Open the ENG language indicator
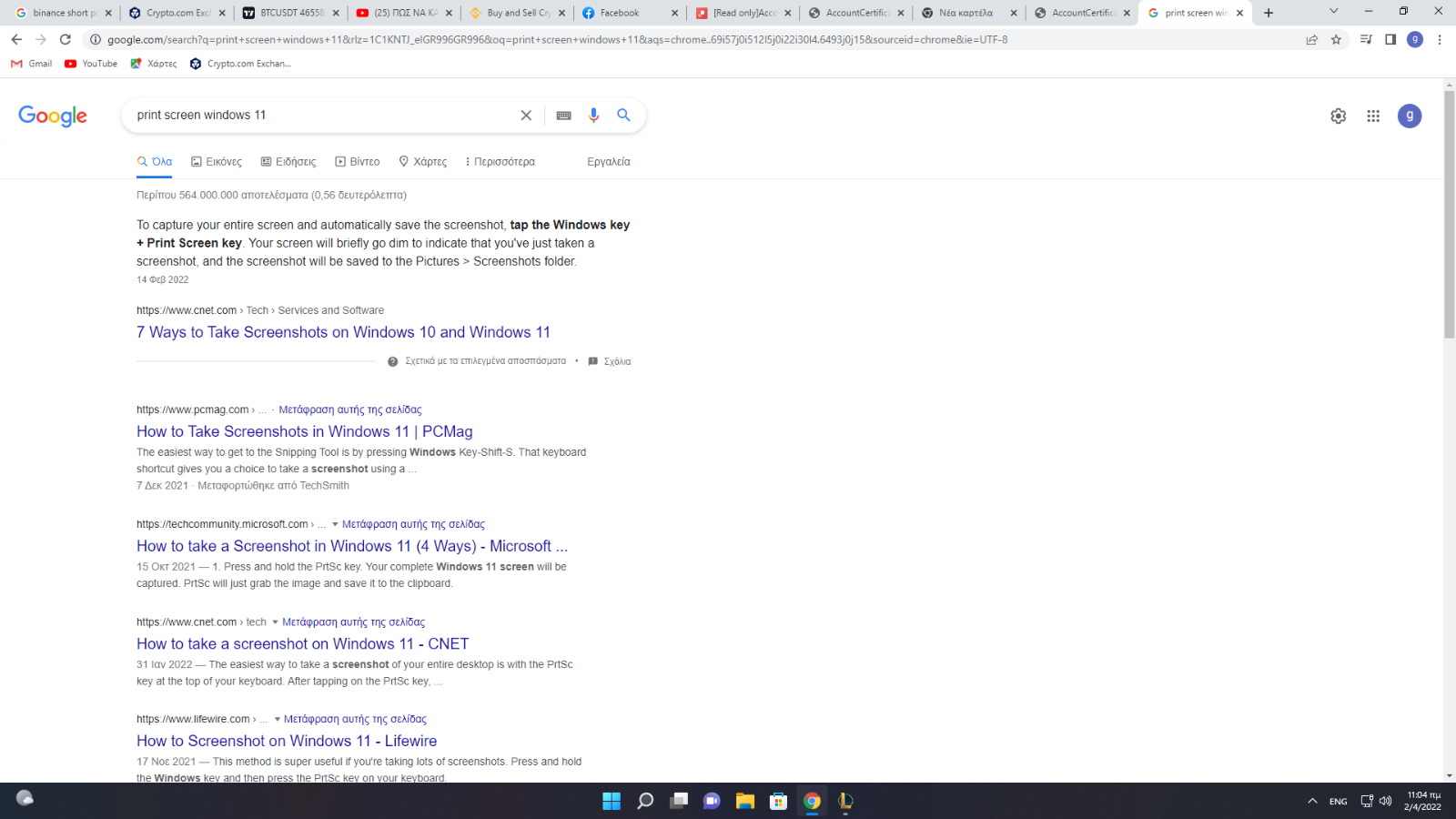 point(1338,801)
